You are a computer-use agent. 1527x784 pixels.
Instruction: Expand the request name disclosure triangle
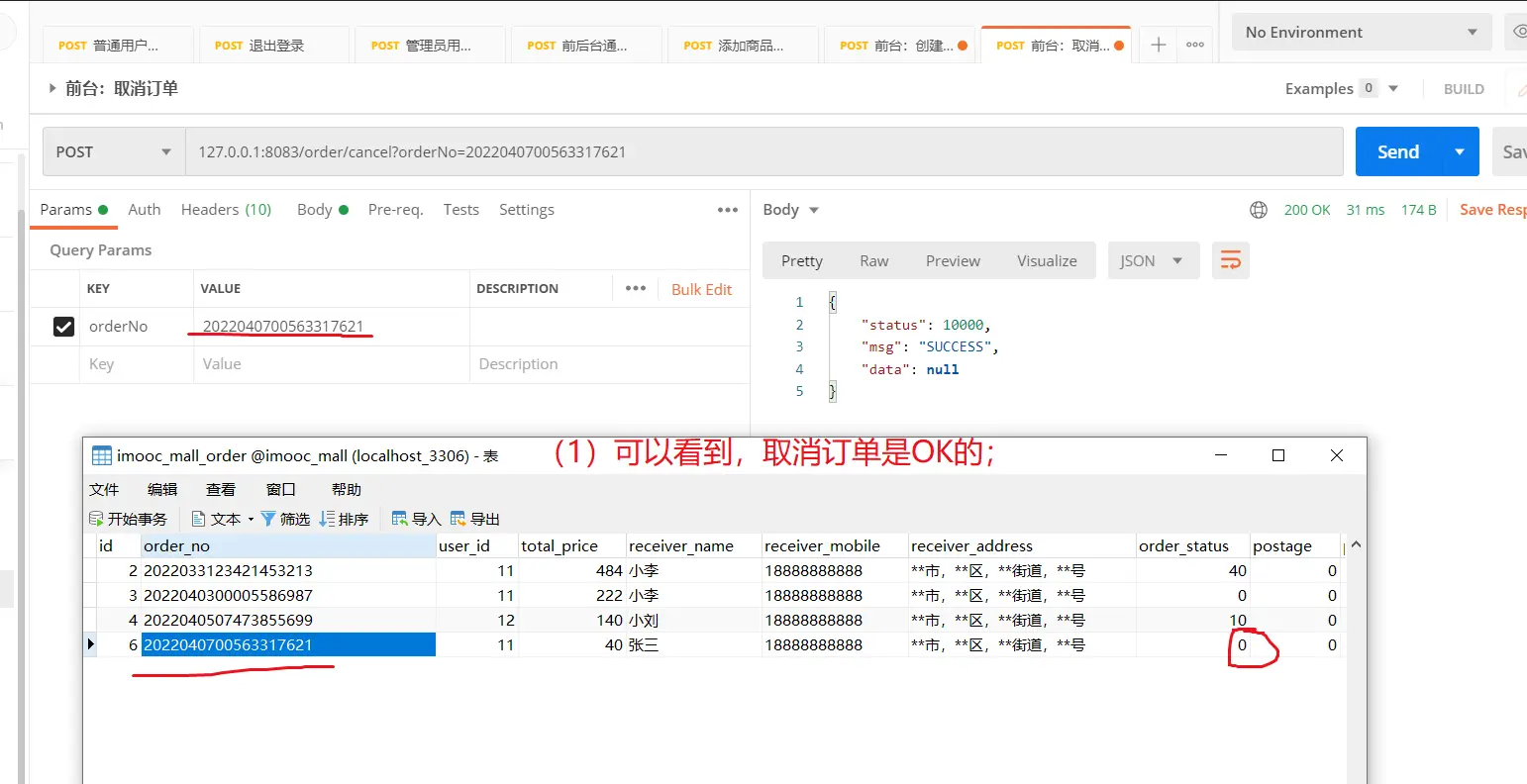52,88
